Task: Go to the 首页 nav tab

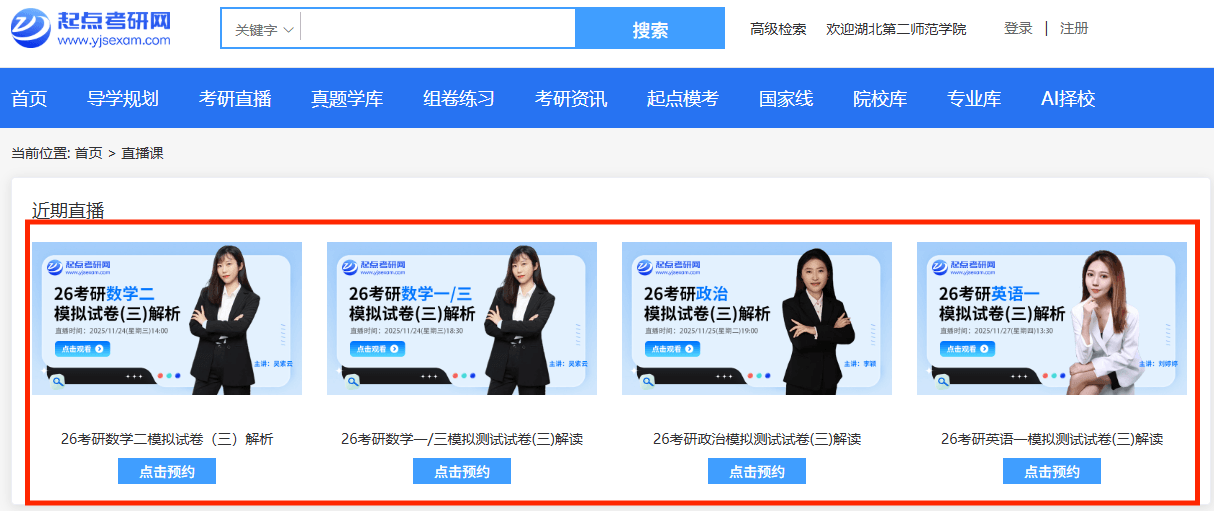Action: coord(29,99)
